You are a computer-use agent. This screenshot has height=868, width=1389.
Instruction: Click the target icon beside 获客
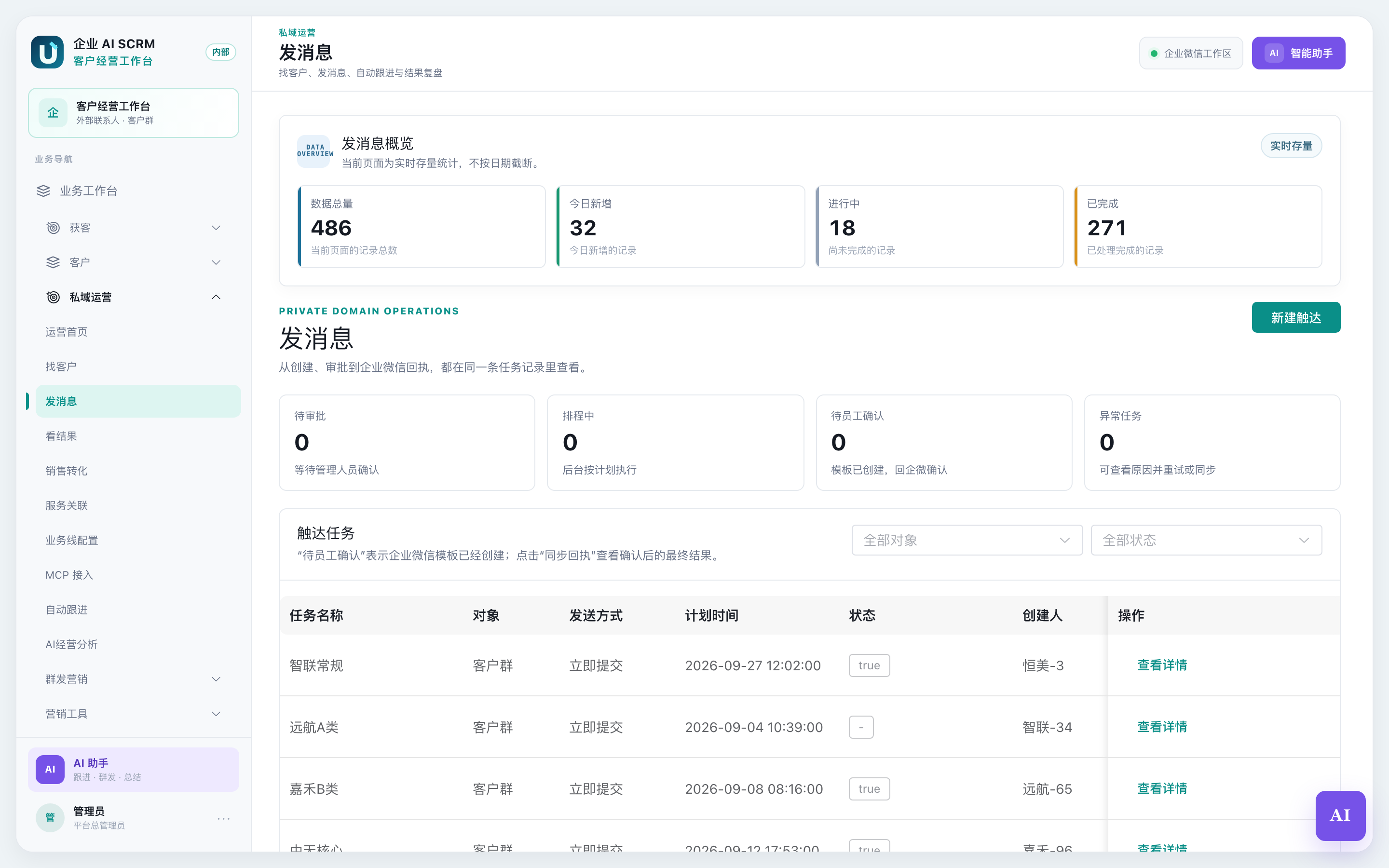click(53, 228)
